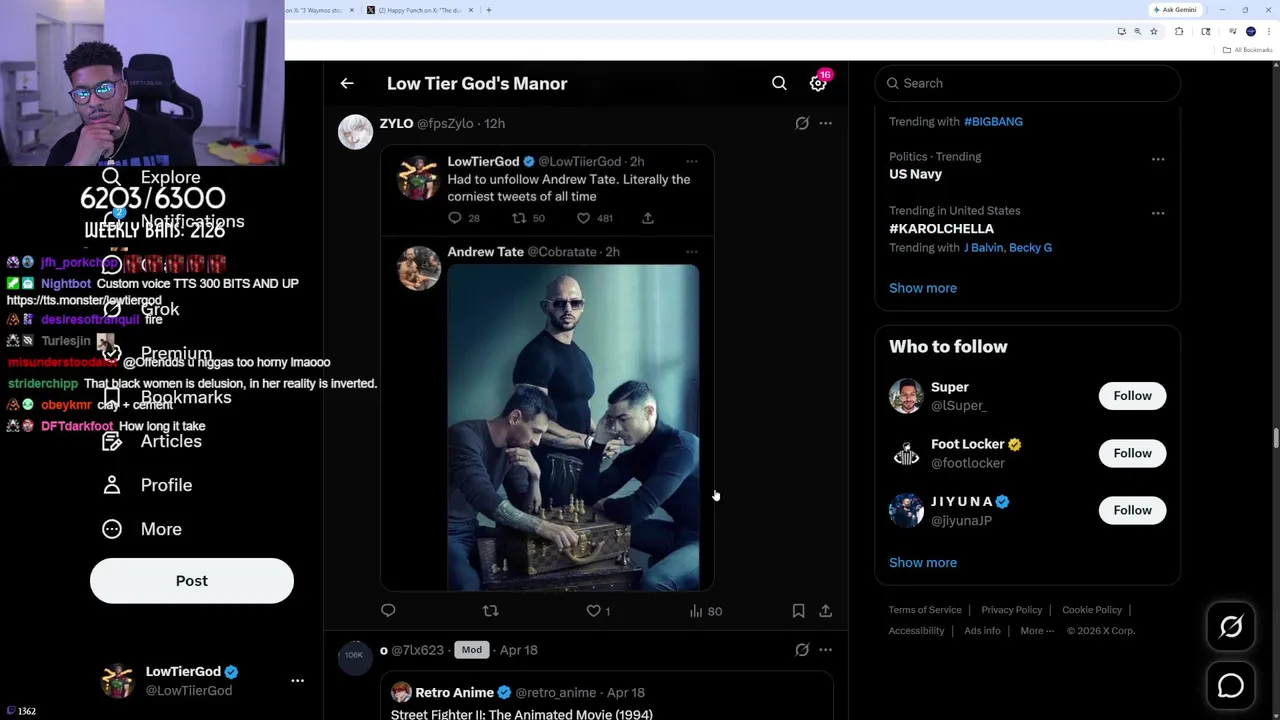This screenshot has width=1280, height=720.
Task: Bookmark this page with the star icon
Action: coord(1153,32)
